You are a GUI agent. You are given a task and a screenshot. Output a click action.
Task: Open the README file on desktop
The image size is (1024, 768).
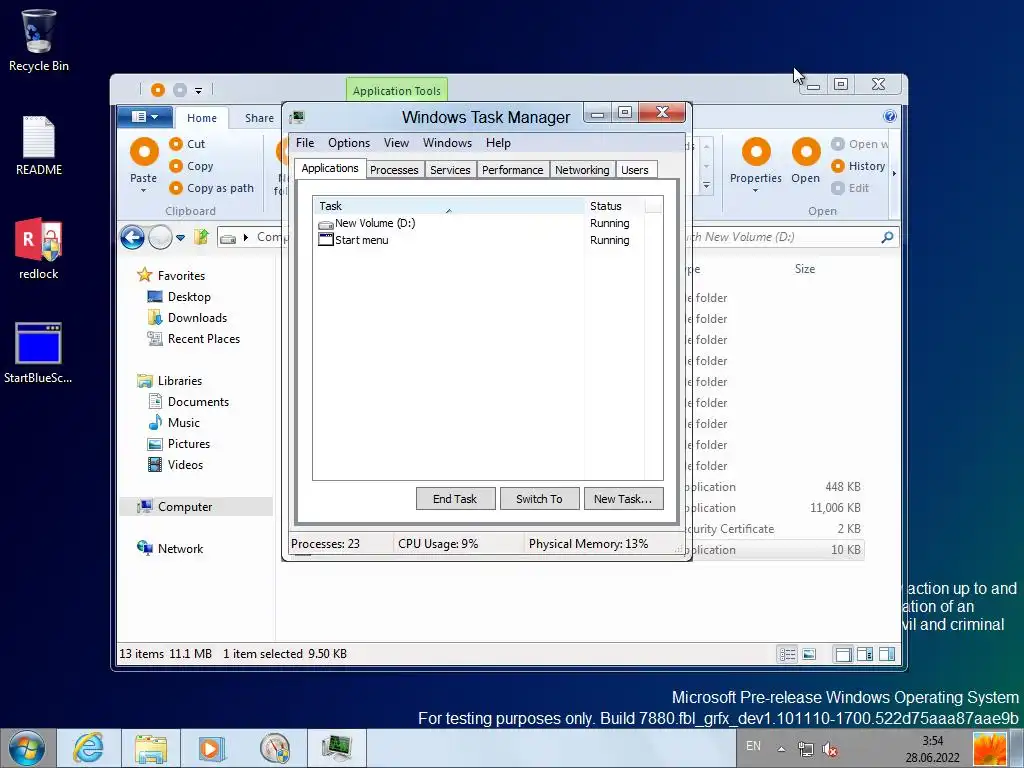coord(38,145)
